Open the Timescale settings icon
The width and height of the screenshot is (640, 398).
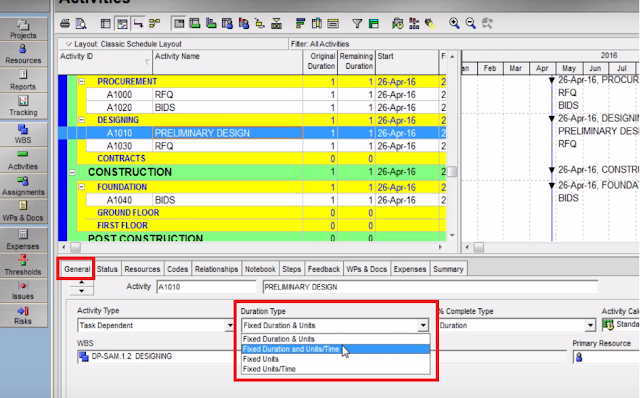[x=333, y=24]
